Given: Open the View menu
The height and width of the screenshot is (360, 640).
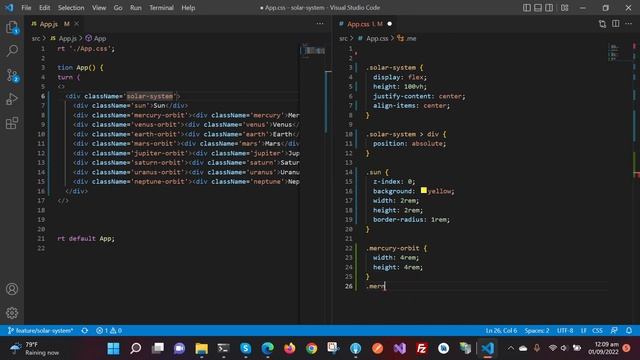Looking at the screenshot, I should [99, 8].
